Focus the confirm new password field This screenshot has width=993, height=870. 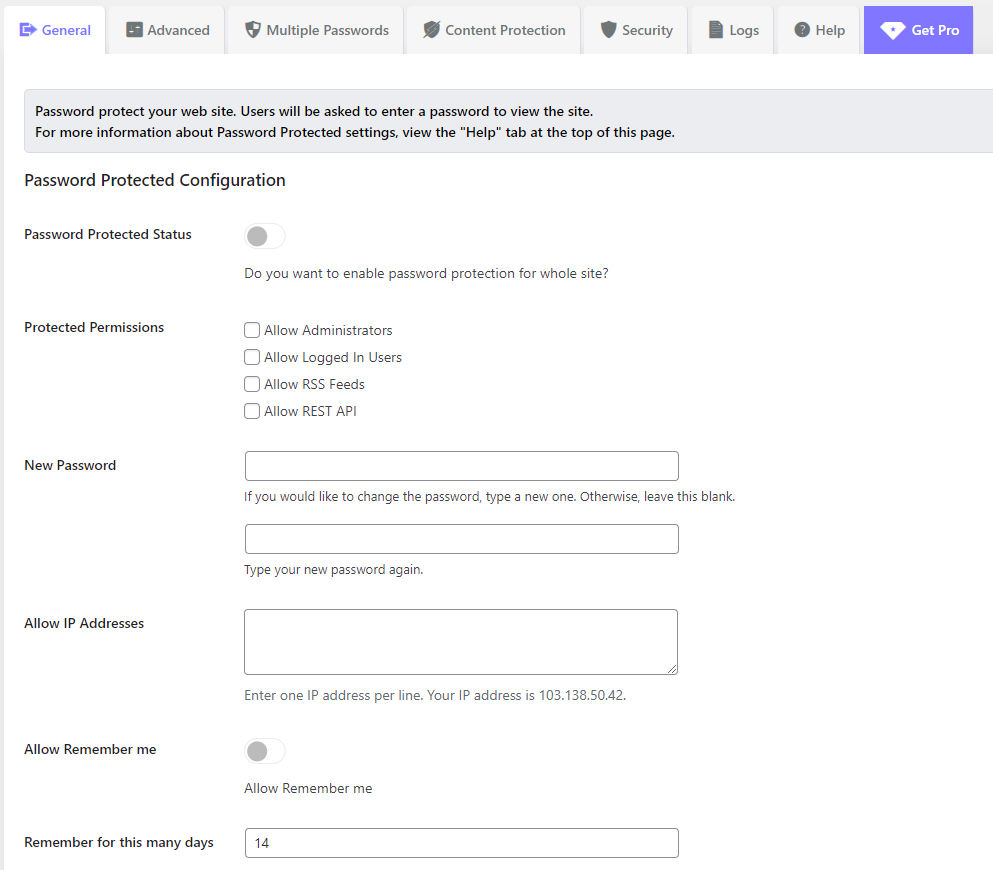pos(462,539)
